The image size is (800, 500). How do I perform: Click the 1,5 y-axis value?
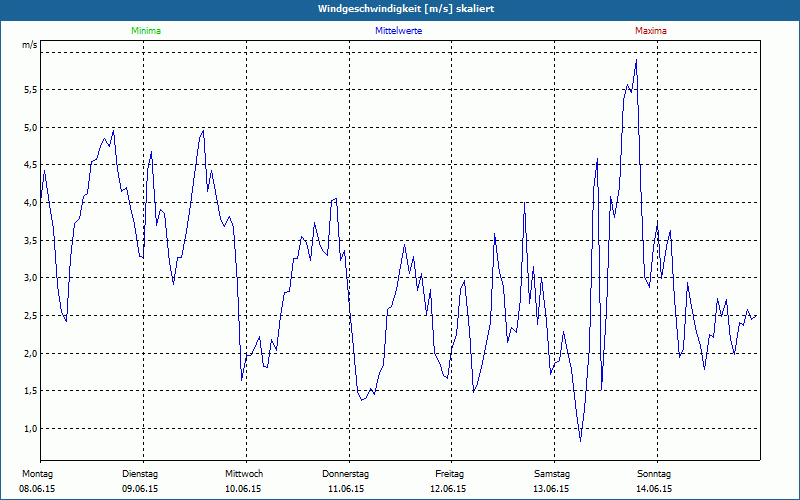(30, 391)
